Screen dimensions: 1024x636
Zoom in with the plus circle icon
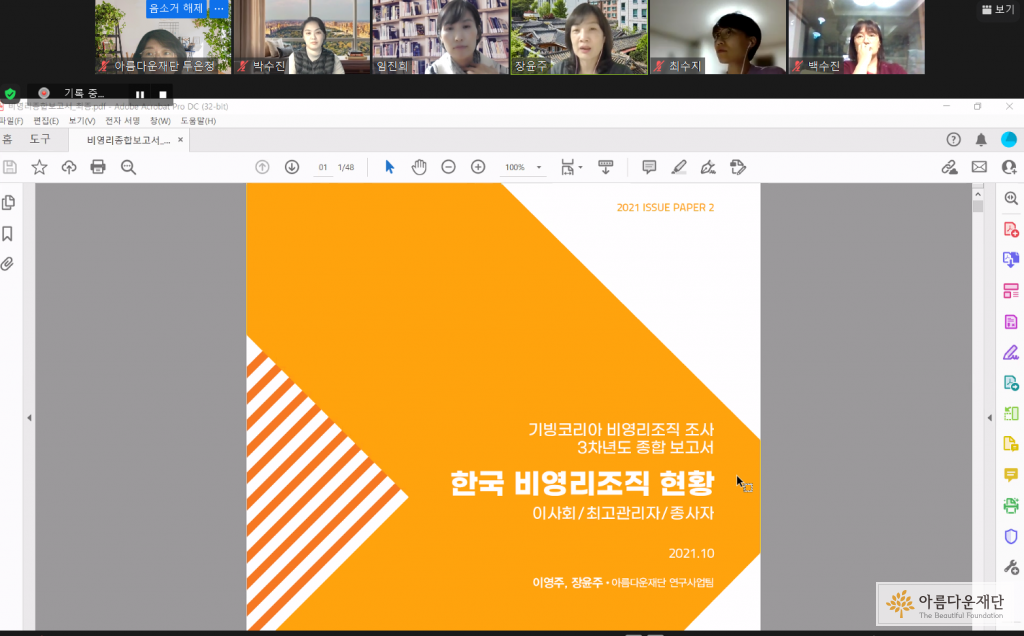[478, 167]
